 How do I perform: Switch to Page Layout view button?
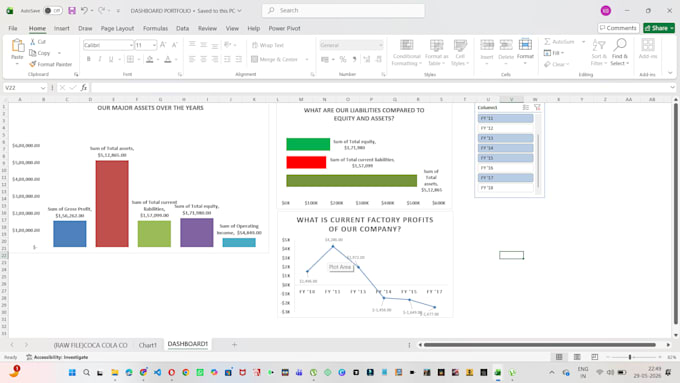click(577, 357)
